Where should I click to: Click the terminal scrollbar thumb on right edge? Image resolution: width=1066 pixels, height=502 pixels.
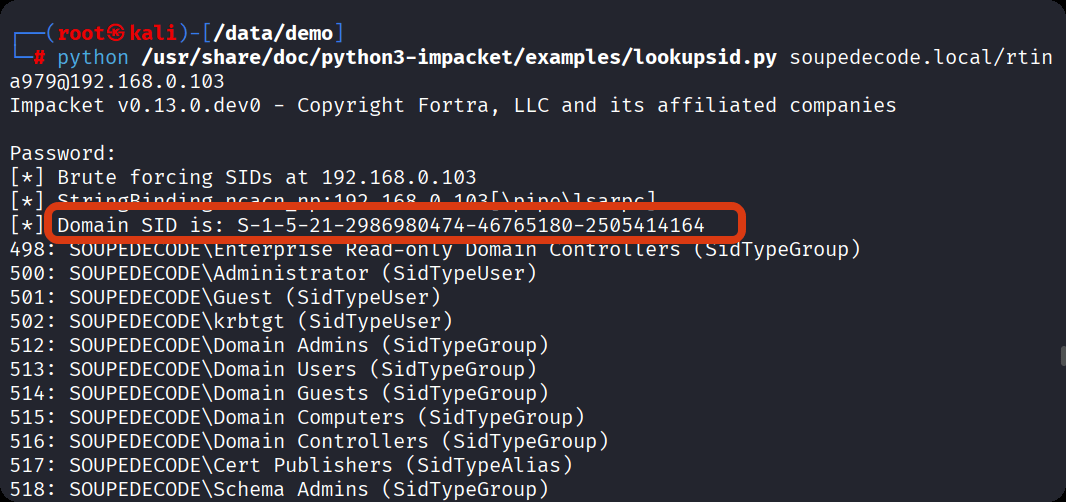tap(1062, 357)
